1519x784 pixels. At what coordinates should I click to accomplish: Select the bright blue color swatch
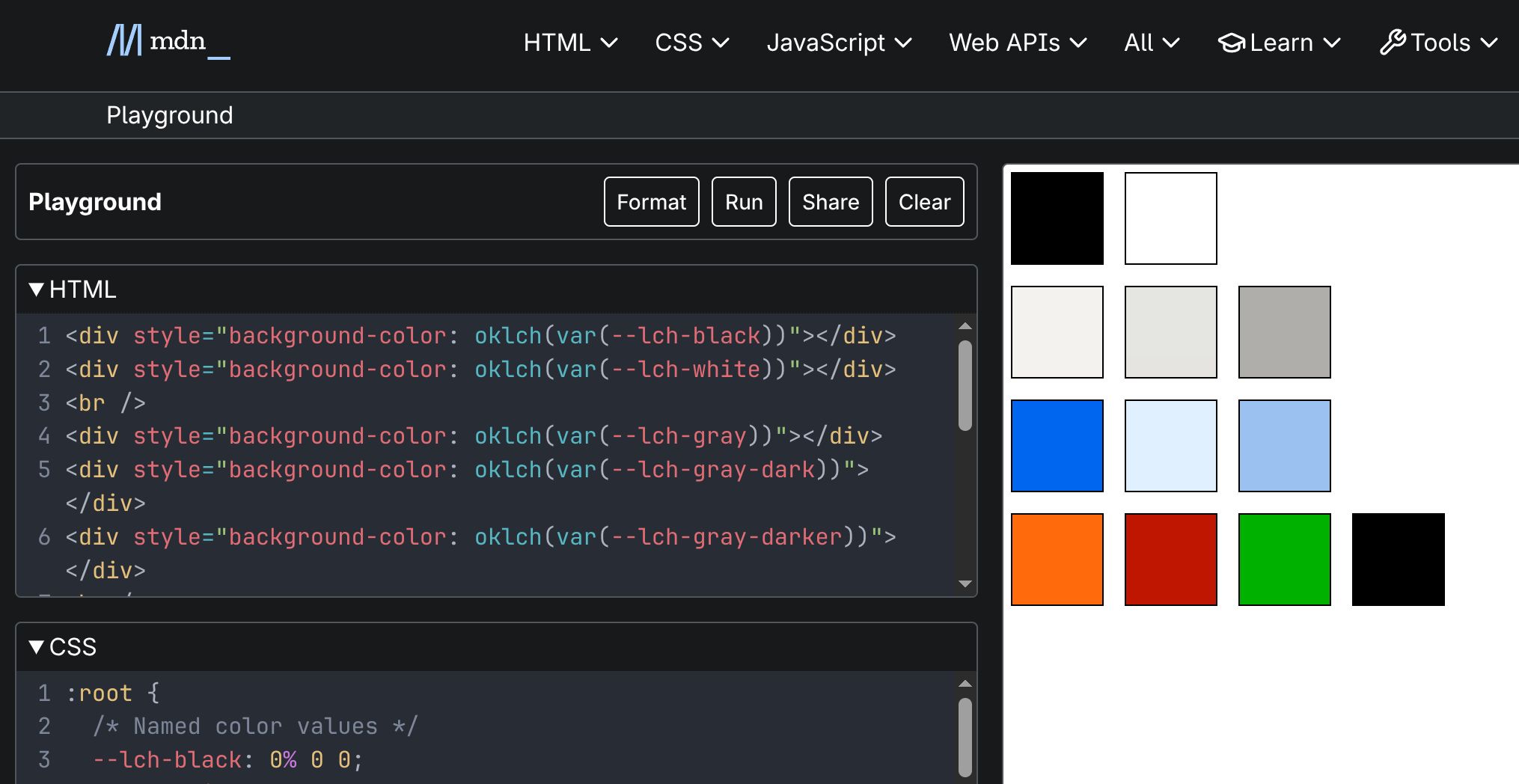(x=1057, y=446)
